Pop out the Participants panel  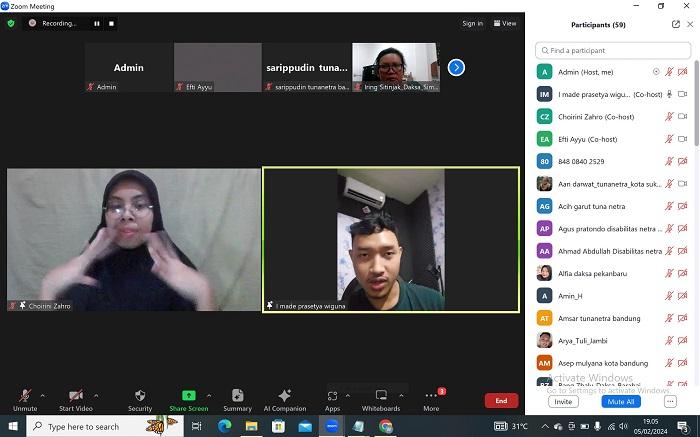pos(676,24)
